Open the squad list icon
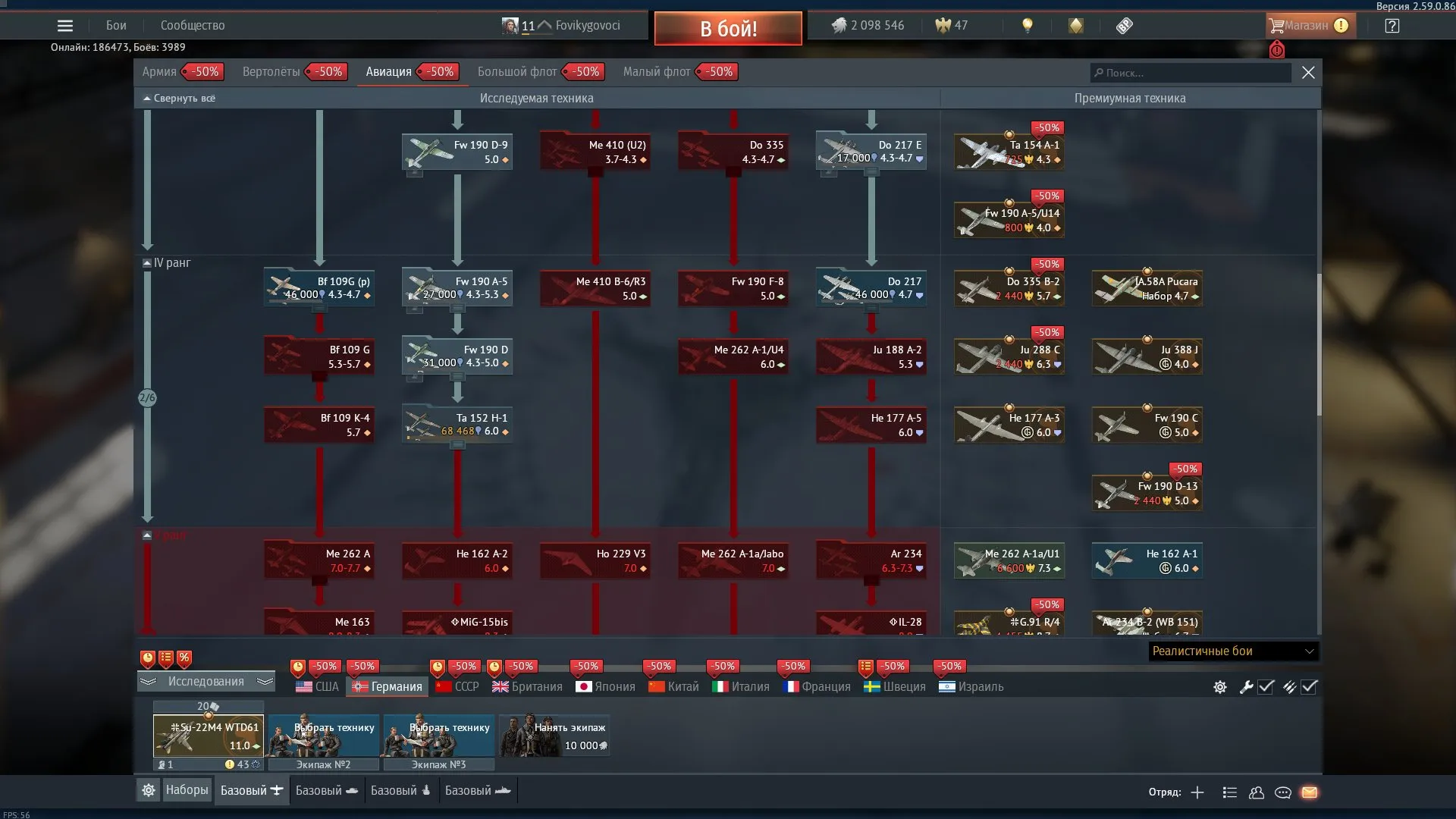The image size is (1456, 819). click(x=1230, y=792)
